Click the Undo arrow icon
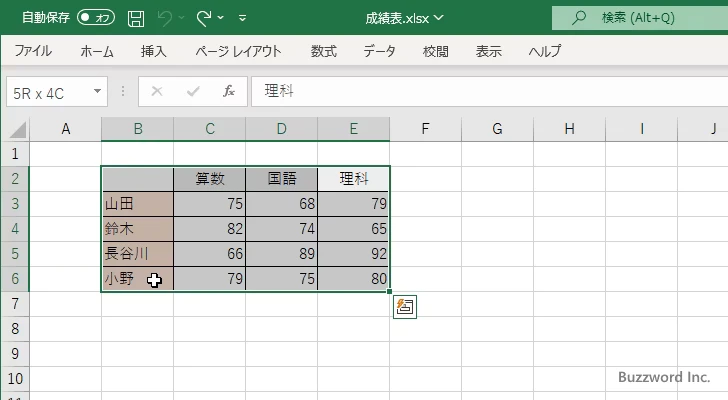This screenshot has width=728, height=400. (x=166, y=18)
